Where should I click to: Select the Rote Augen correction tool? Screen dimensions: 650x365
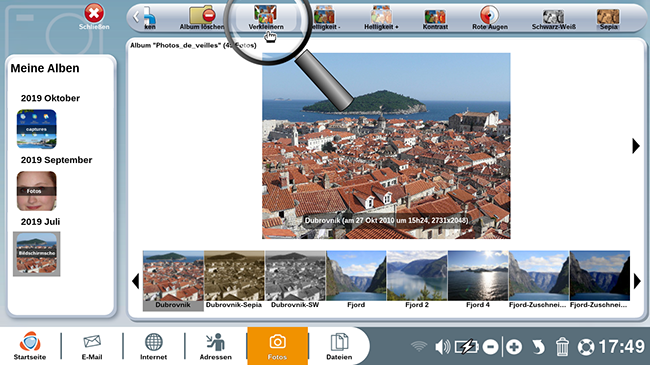pos(490,17)
